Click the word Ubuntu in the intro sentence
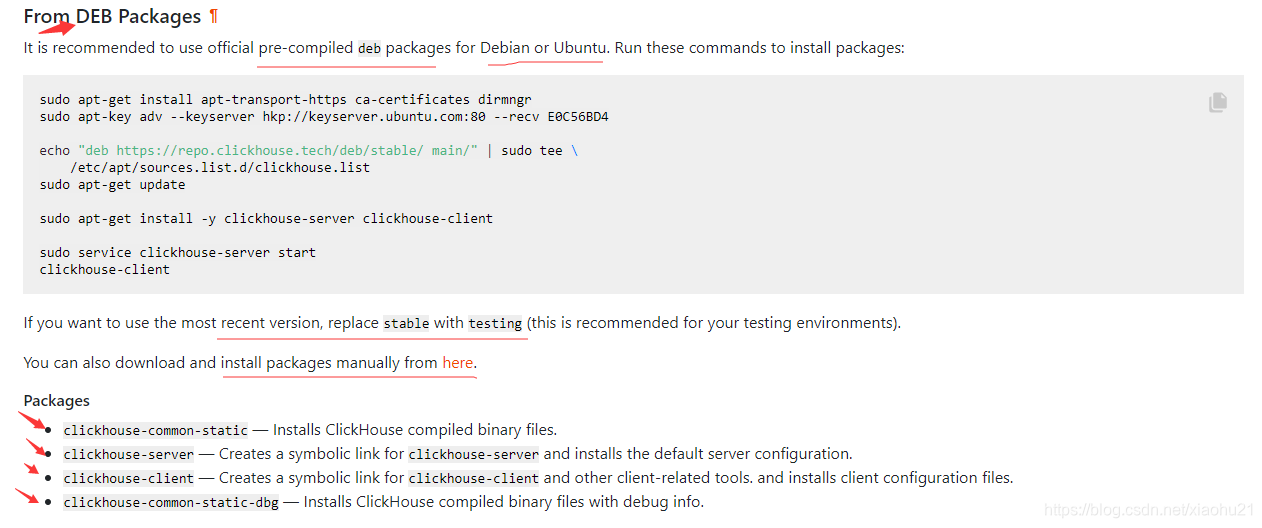Image resolution: width=1262 pixels, height=528 pixels. coord(580,48)
